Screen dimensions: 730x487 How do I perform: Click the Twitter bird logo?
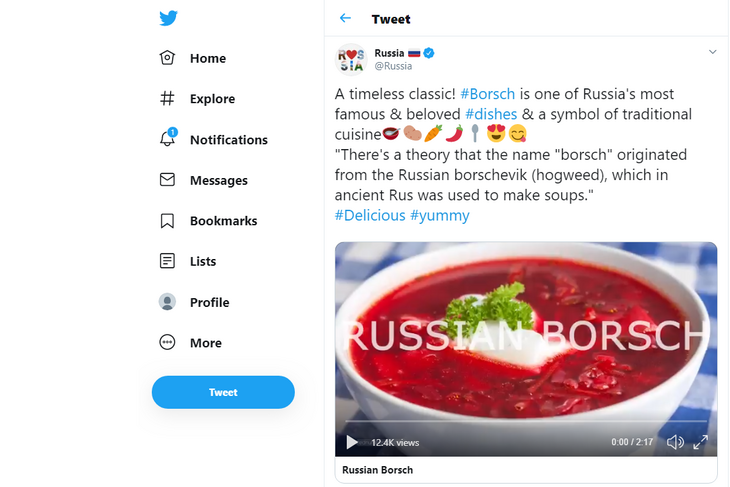coord(168,18)
